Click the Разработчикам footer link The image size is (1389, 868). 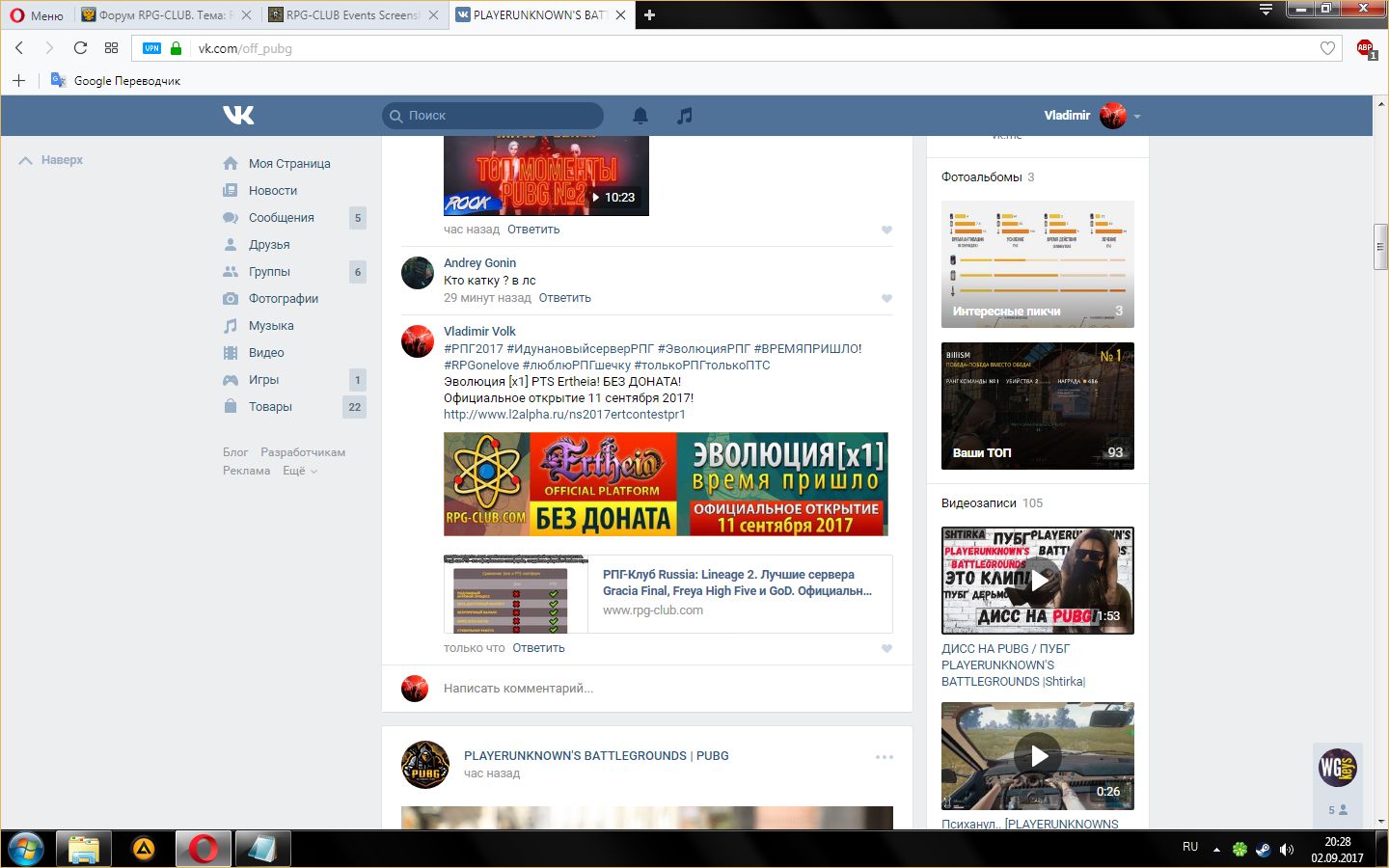coord(303,451)
